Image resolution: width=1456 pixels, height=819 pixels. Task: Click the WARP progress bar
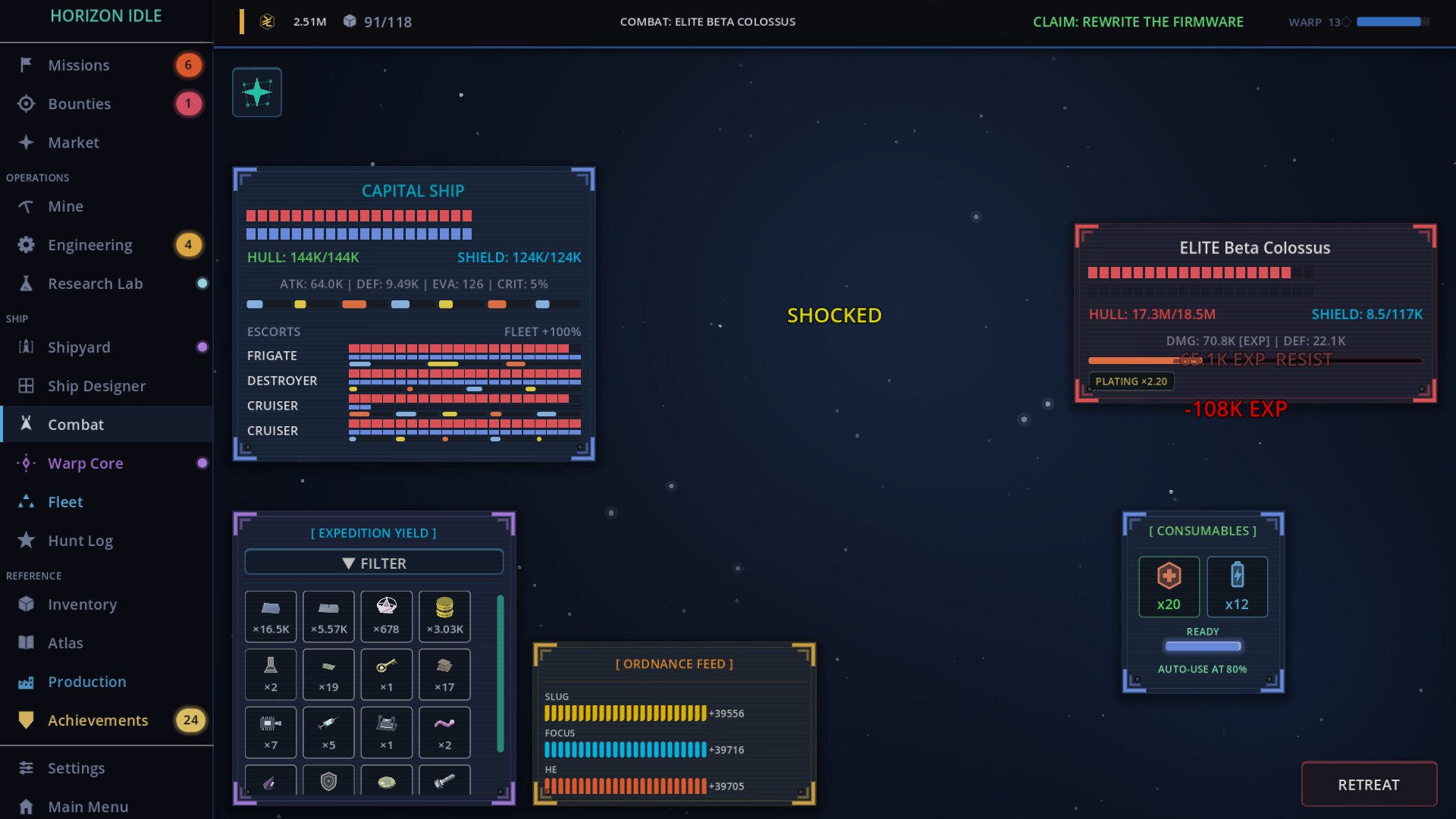(x=1393, y=22)
